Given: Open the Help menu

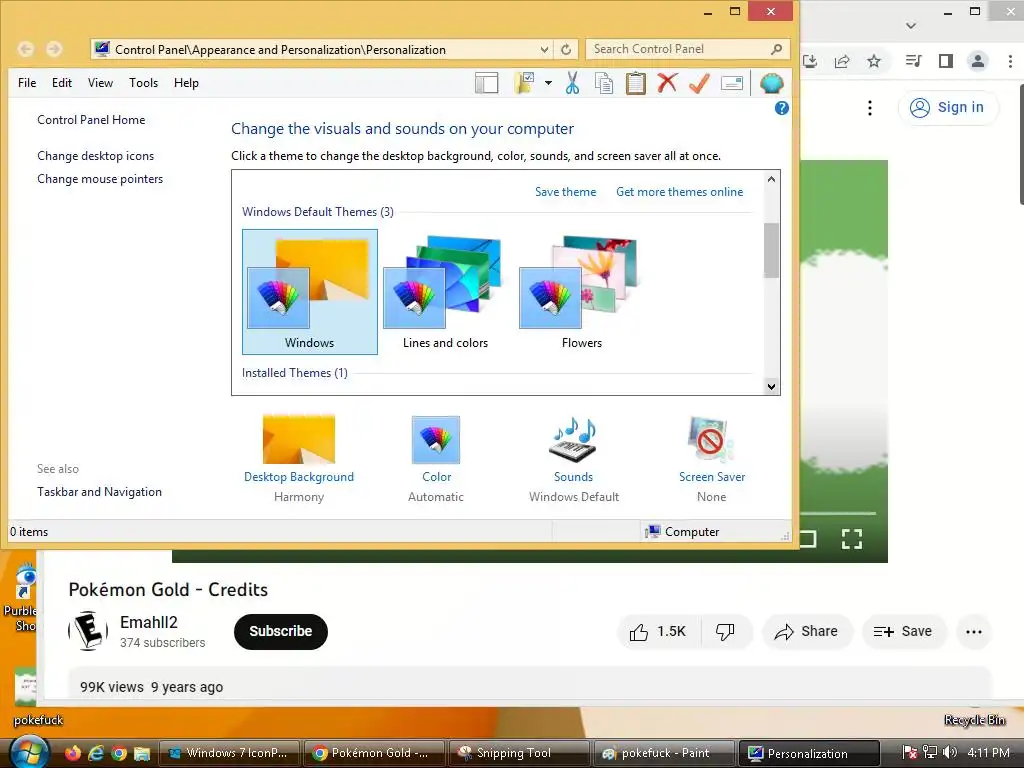Looking at the screenshot, I should 186,83.
